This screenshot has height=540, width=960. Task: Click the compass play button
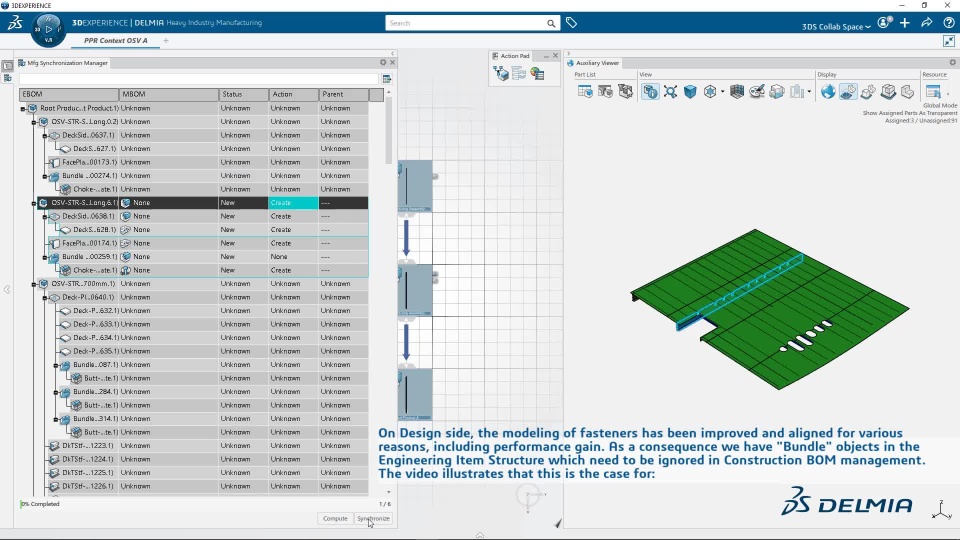pos(48,29)
